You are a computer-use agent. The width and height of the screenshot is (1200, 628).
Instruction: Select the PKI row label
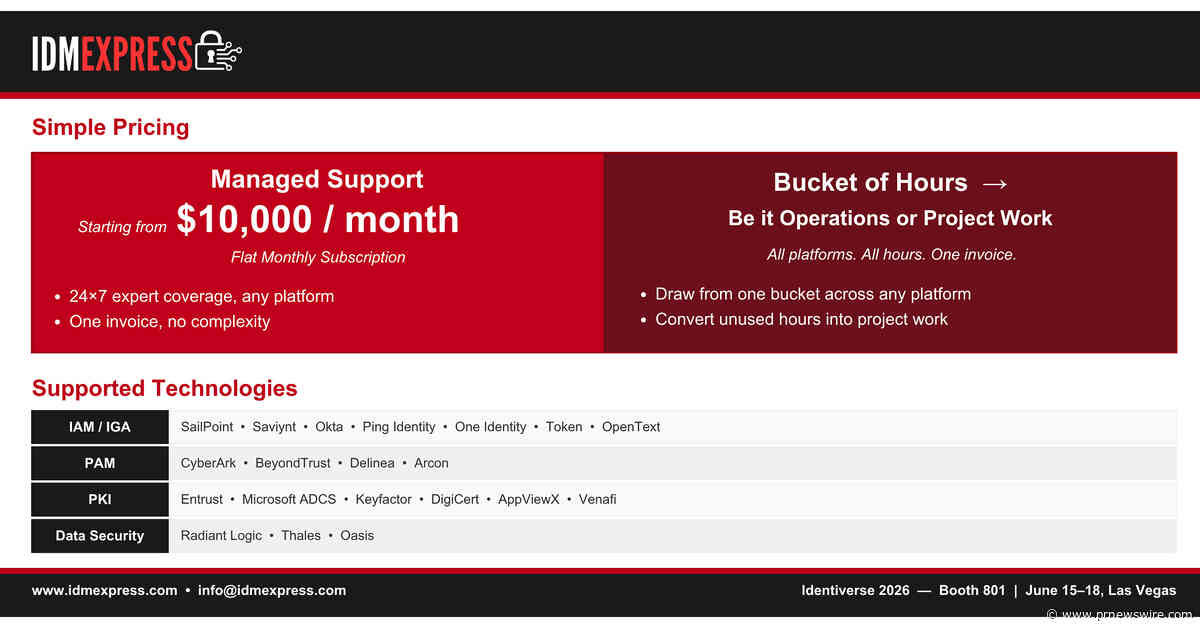click(x=99, y=499)
